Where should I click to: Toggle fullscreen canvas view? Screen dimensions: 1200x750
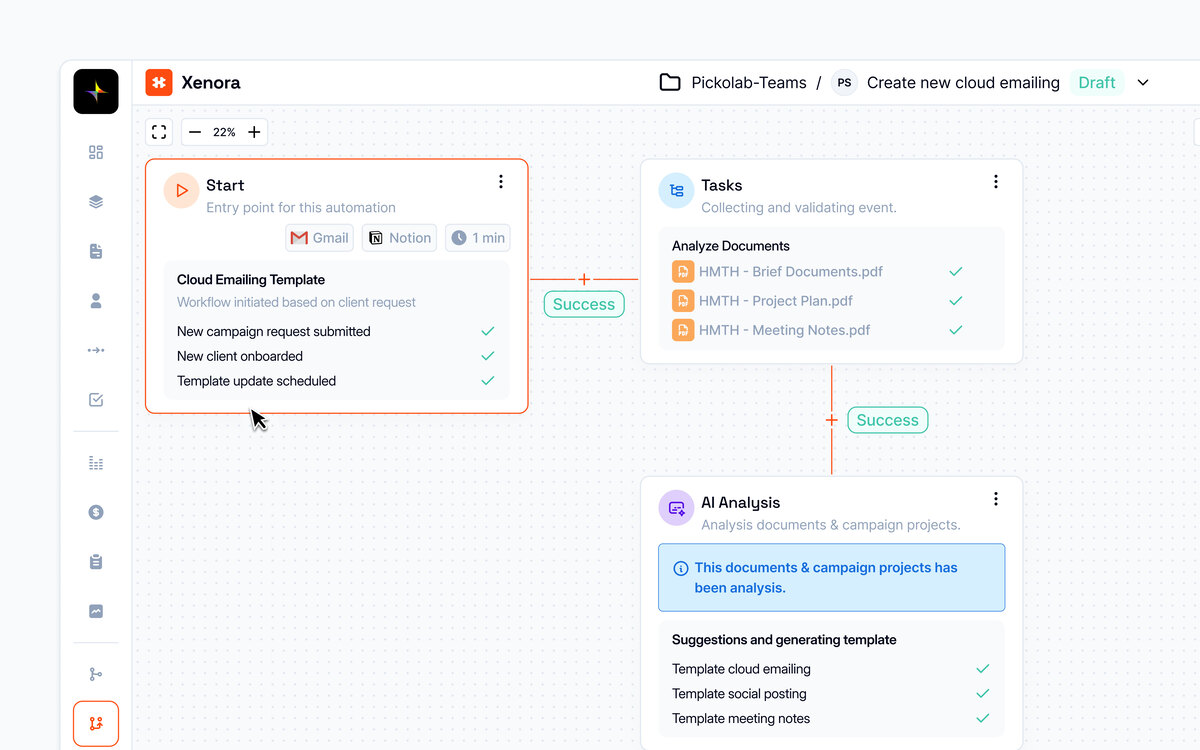[159, 132]
